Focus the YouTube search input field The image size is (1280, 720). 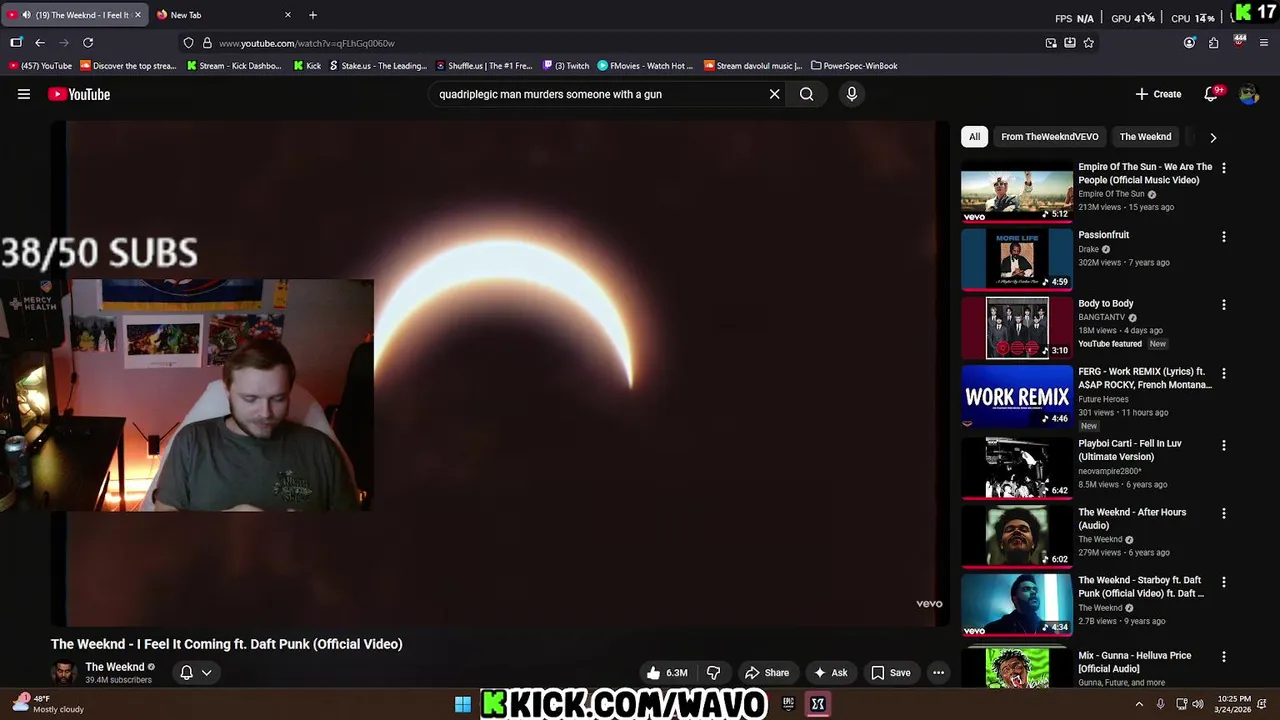(x=600, y=94)
